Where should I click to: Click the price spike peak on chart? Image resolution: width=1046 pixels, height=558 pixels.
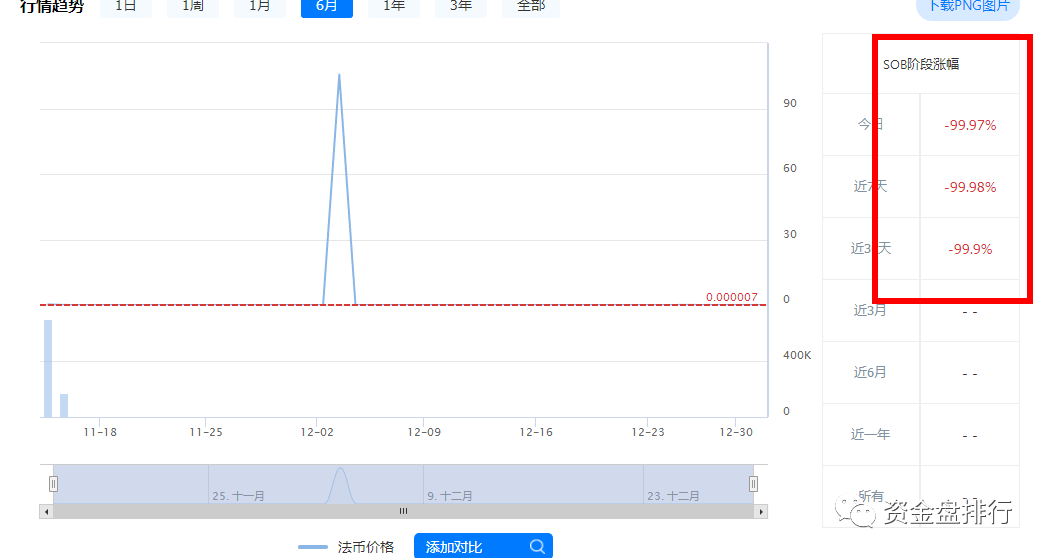coord(339,75)
